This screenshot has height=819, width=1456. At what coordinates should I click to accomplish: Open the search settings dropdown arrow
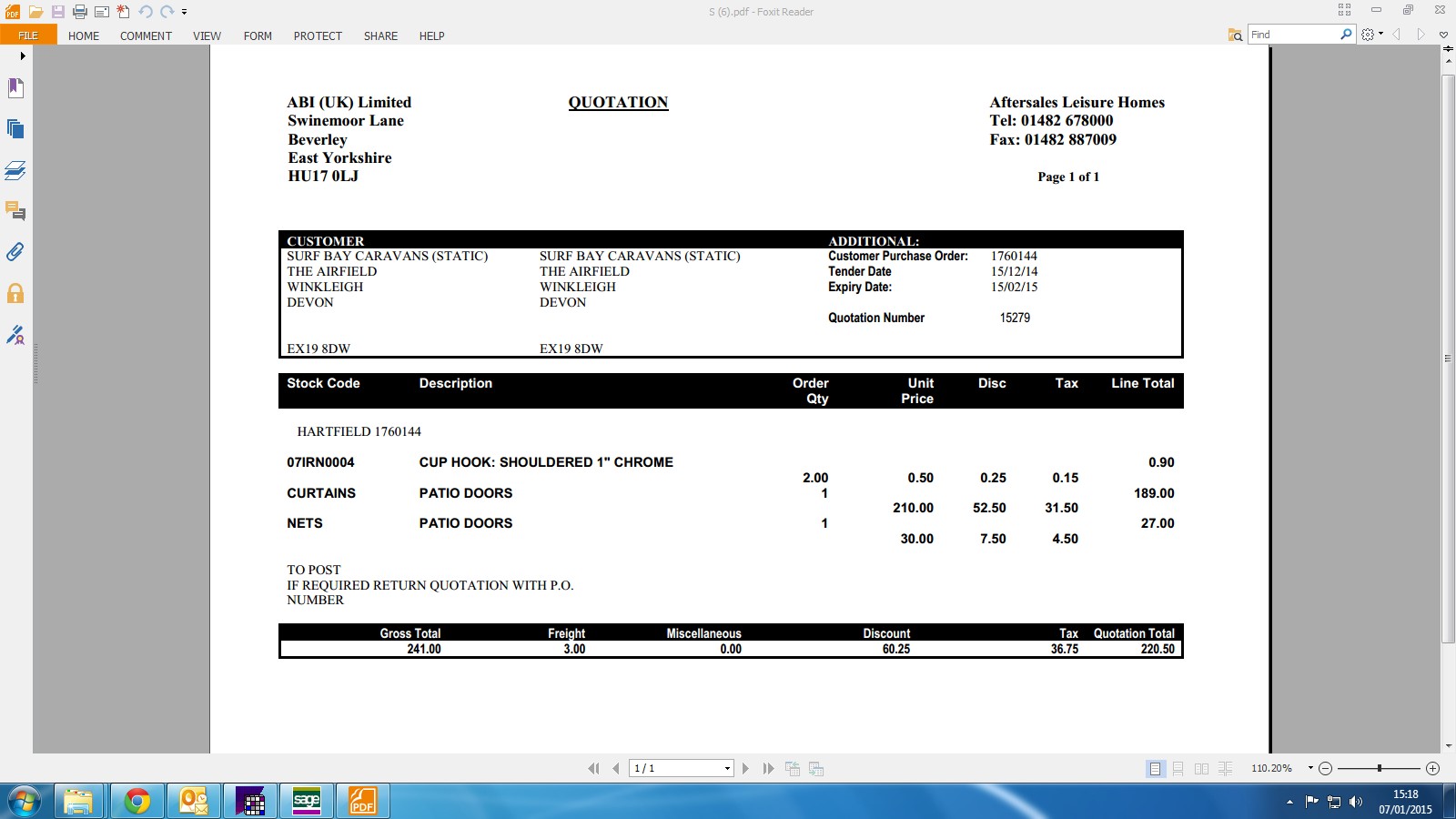tap(1380, 35)
